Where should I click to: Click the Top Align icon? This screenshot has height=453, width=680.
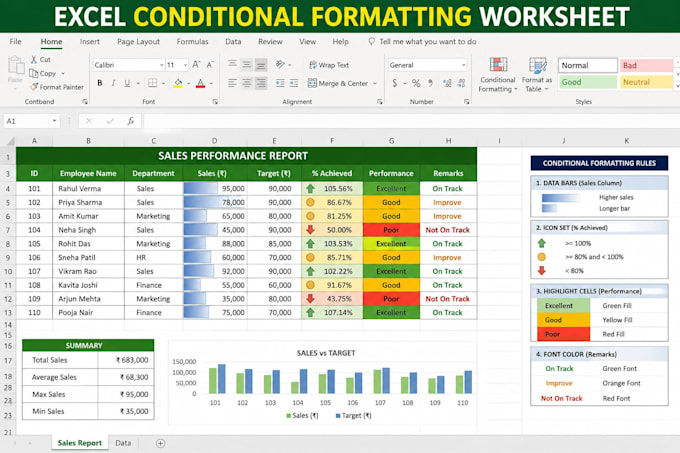point(232,65)
